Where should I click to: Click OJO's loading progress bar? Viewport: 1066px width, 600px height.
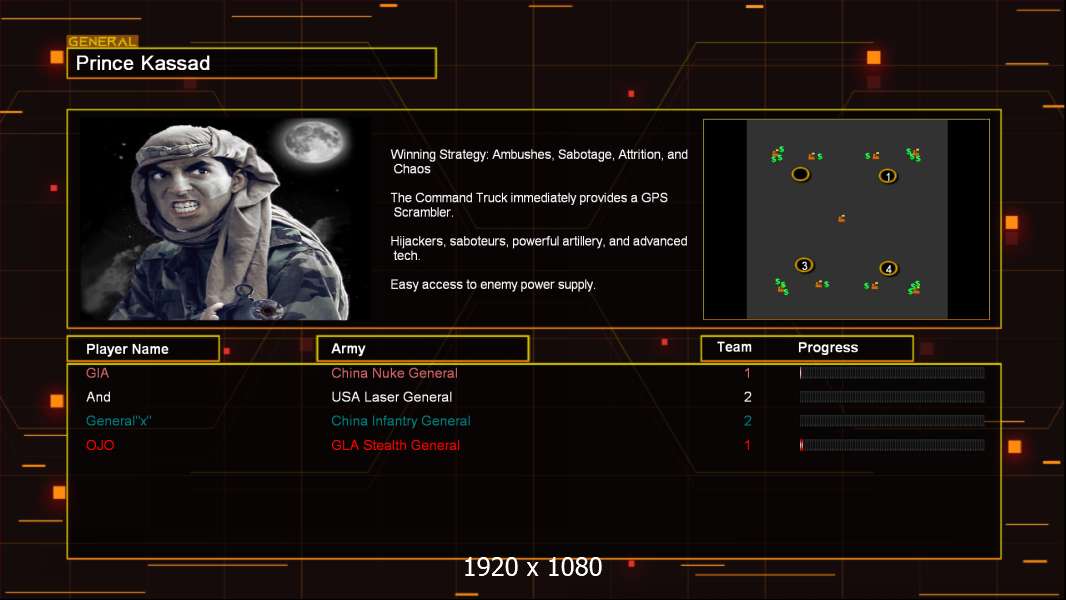pos(892,445)
